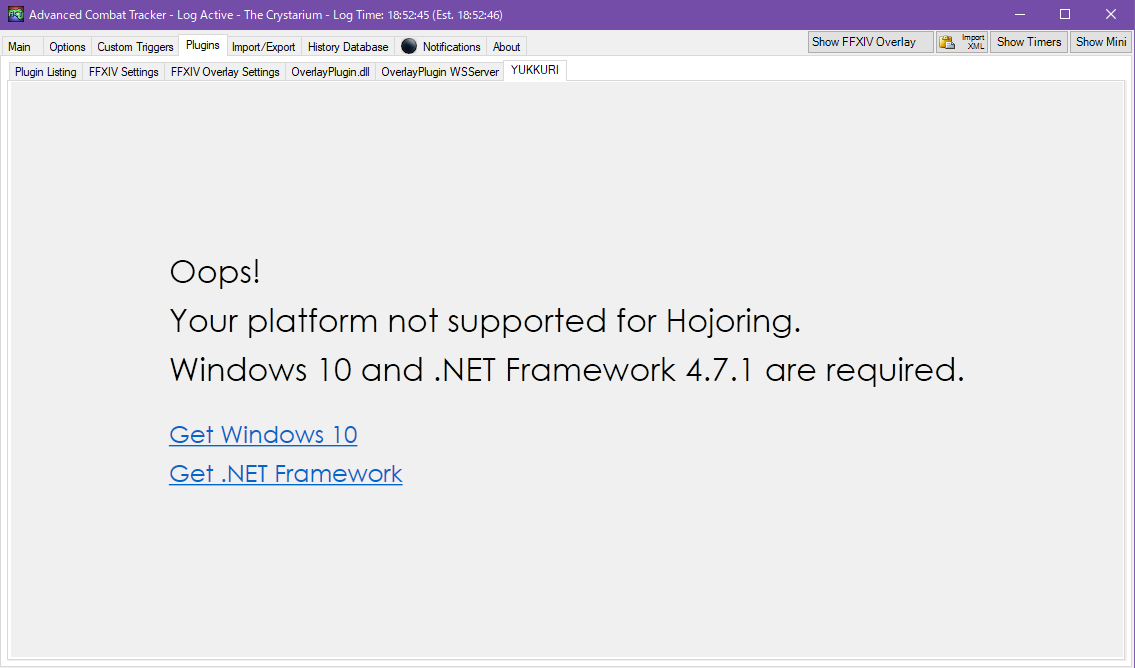Open the About tab

point(506,45)
